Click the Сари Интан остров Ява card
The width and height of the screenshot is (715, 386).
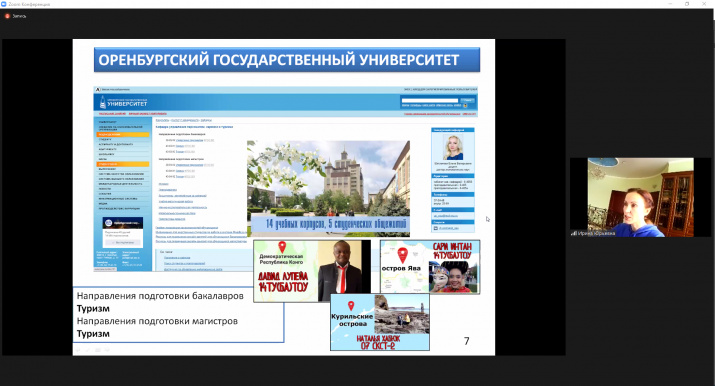pyautogui.click(x=430, y=267)
